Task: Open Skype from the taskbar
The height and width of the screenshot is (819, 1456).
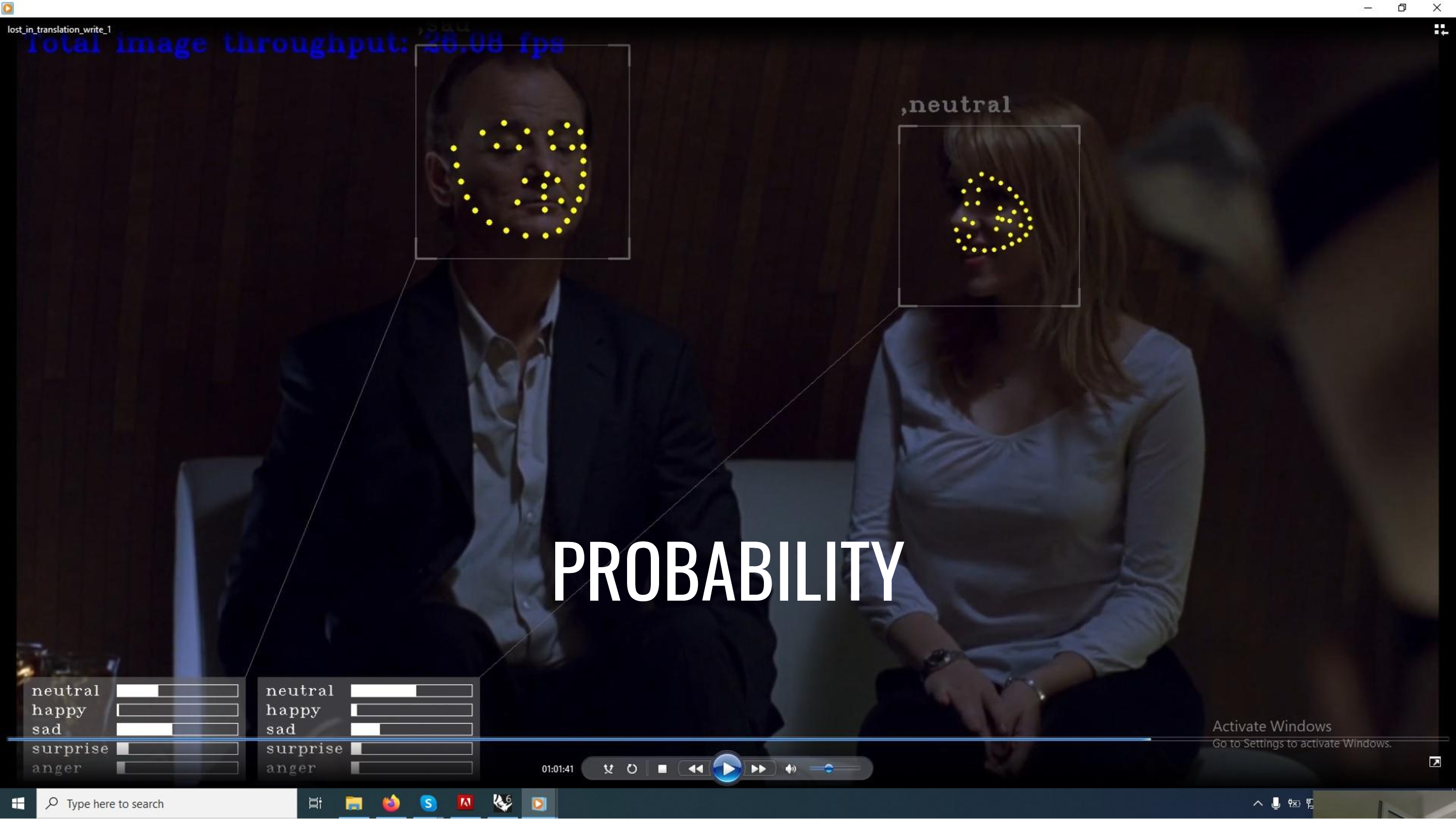Action: tap(429, 803)
